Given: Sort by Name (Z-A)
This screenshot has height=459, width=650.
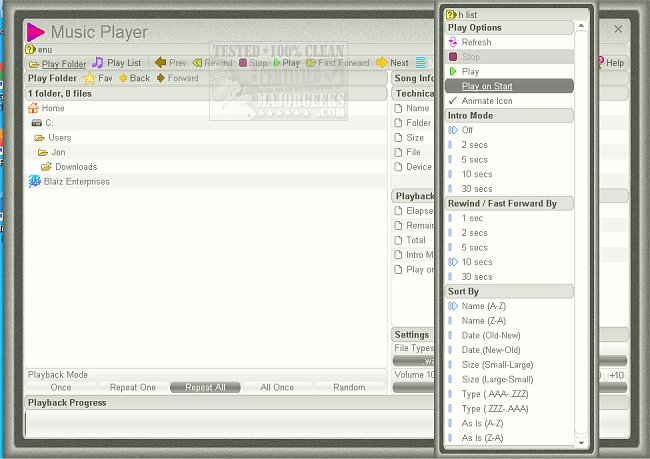Looking at the screenshot, I should [x=509, y=321].
